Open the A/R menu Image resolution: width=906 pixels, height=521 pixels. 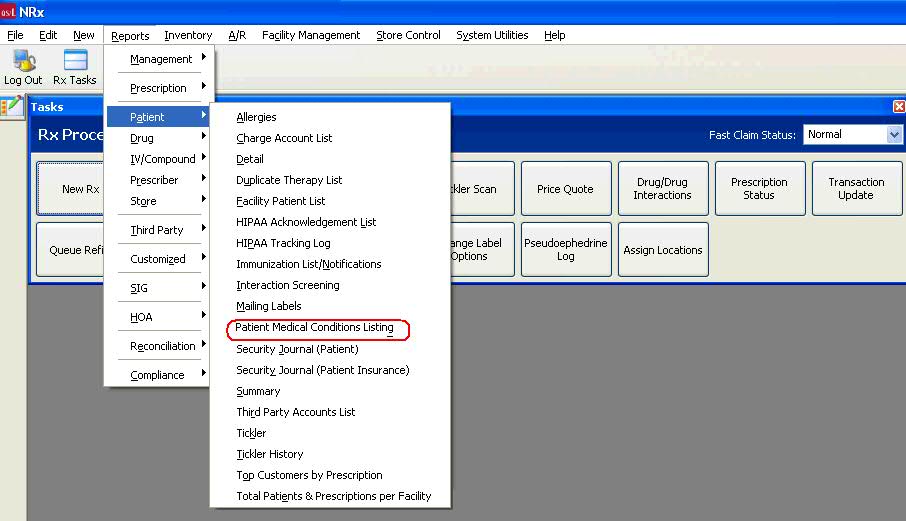point(237,35)
